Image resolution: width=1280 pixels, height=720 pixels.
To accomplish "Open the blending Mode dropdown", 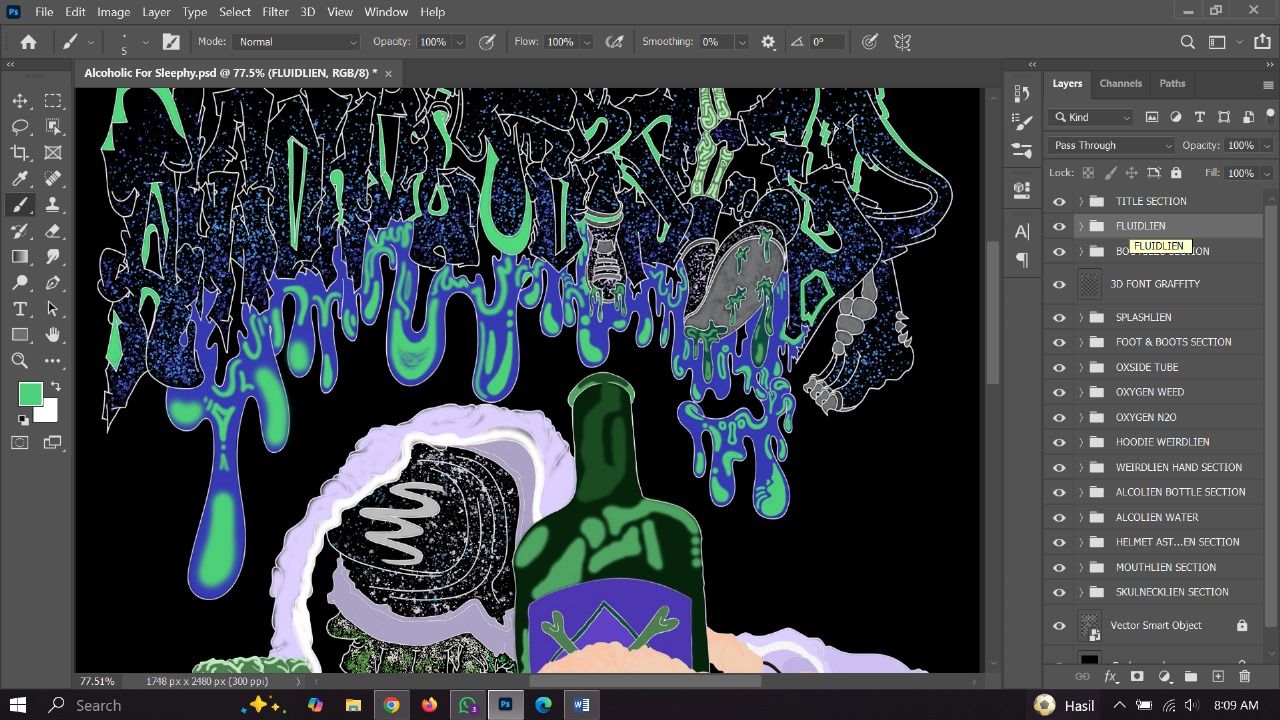I will coord(296,42).
